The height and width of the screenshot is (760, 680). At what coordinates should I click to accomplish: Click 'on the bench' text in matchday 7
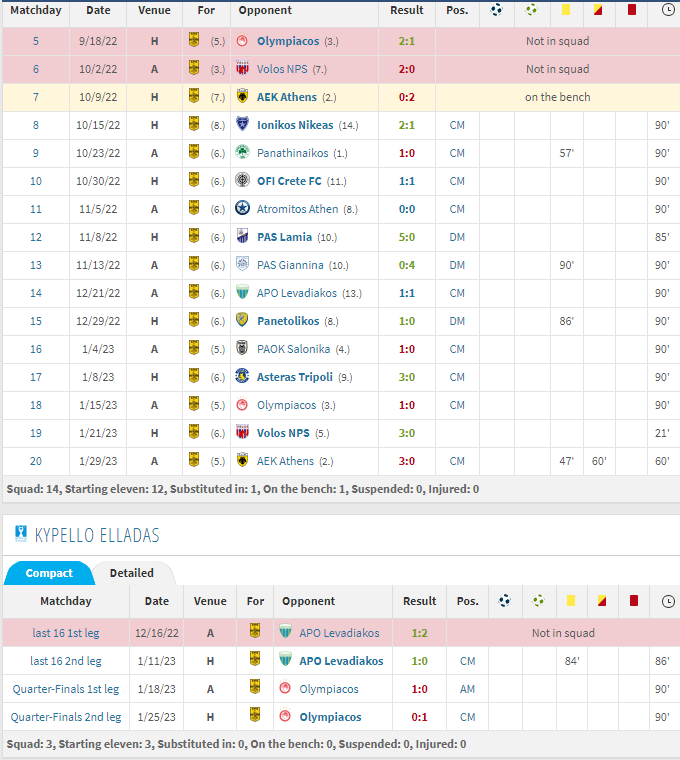coord(557,97)
